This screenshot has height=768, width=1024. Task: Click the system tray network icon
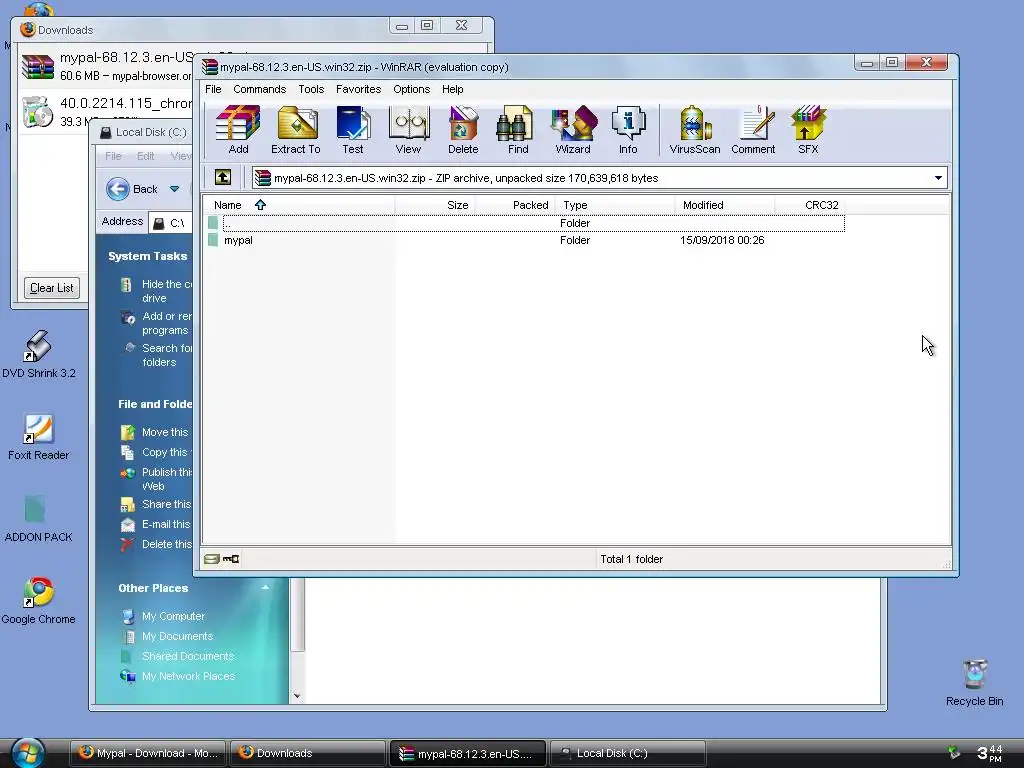(954, 753)
